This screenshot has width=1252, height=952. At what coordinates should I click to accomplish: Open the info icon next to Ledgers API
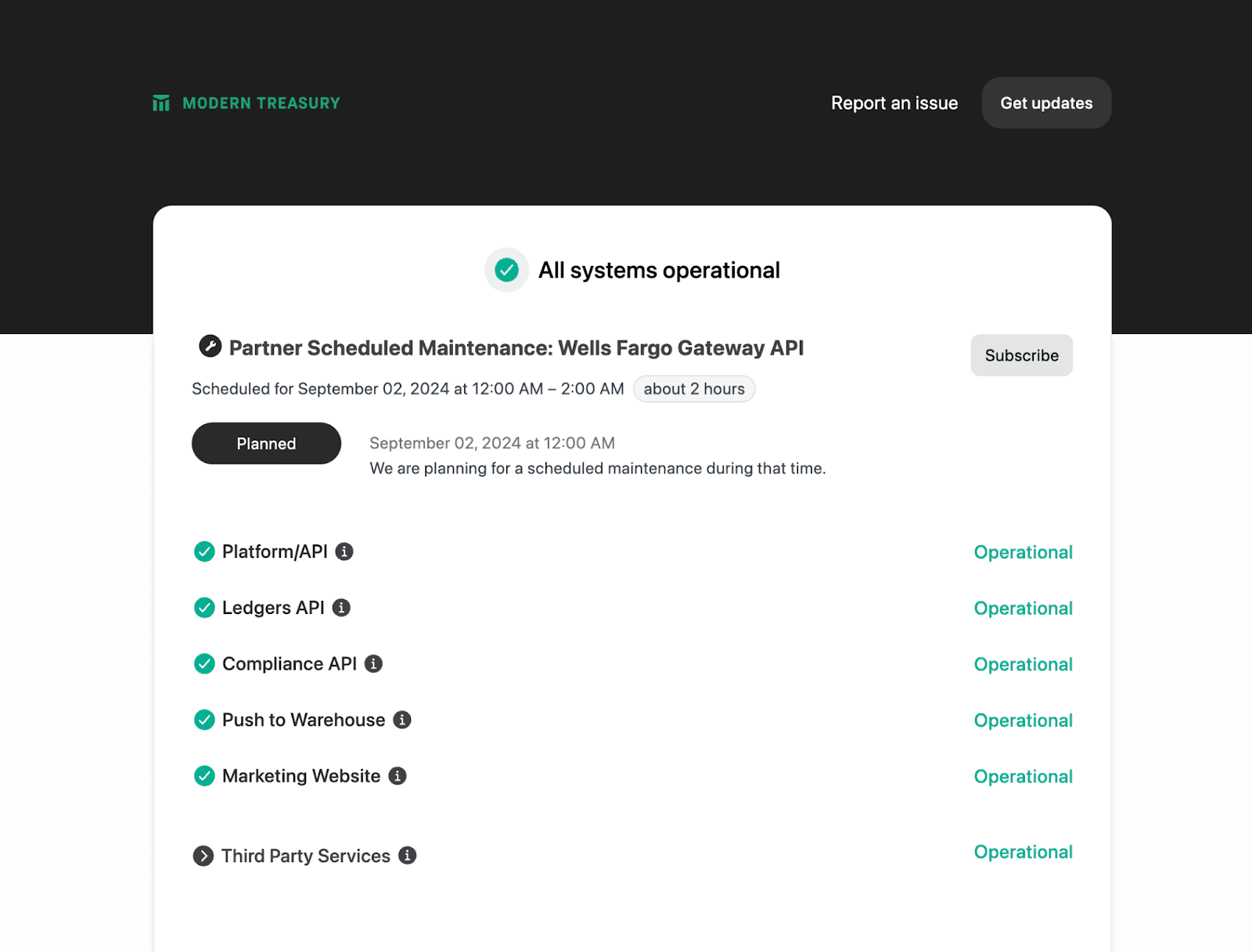pyautogui.click(x=341, y=607)
